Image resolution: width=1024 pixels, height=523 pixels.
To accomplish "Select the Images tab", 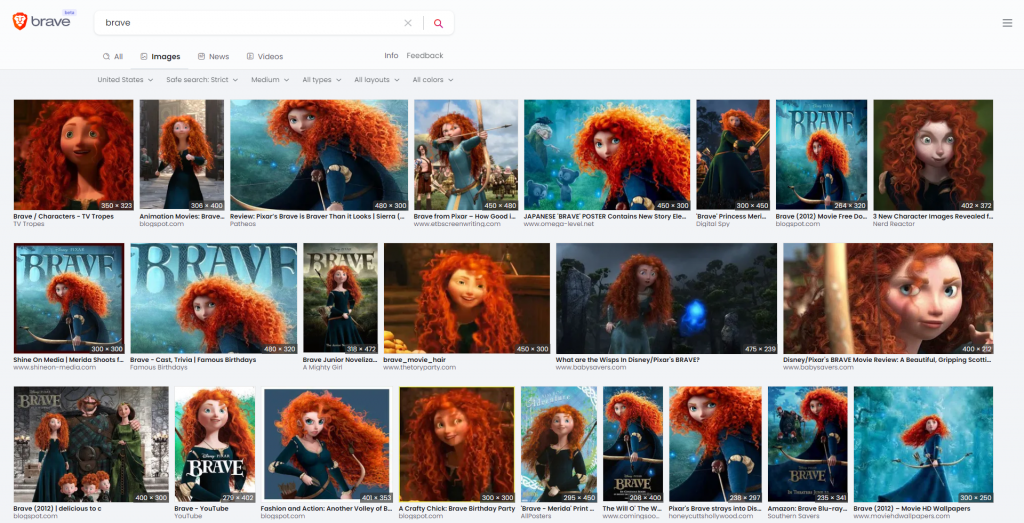I will point(160,57).
